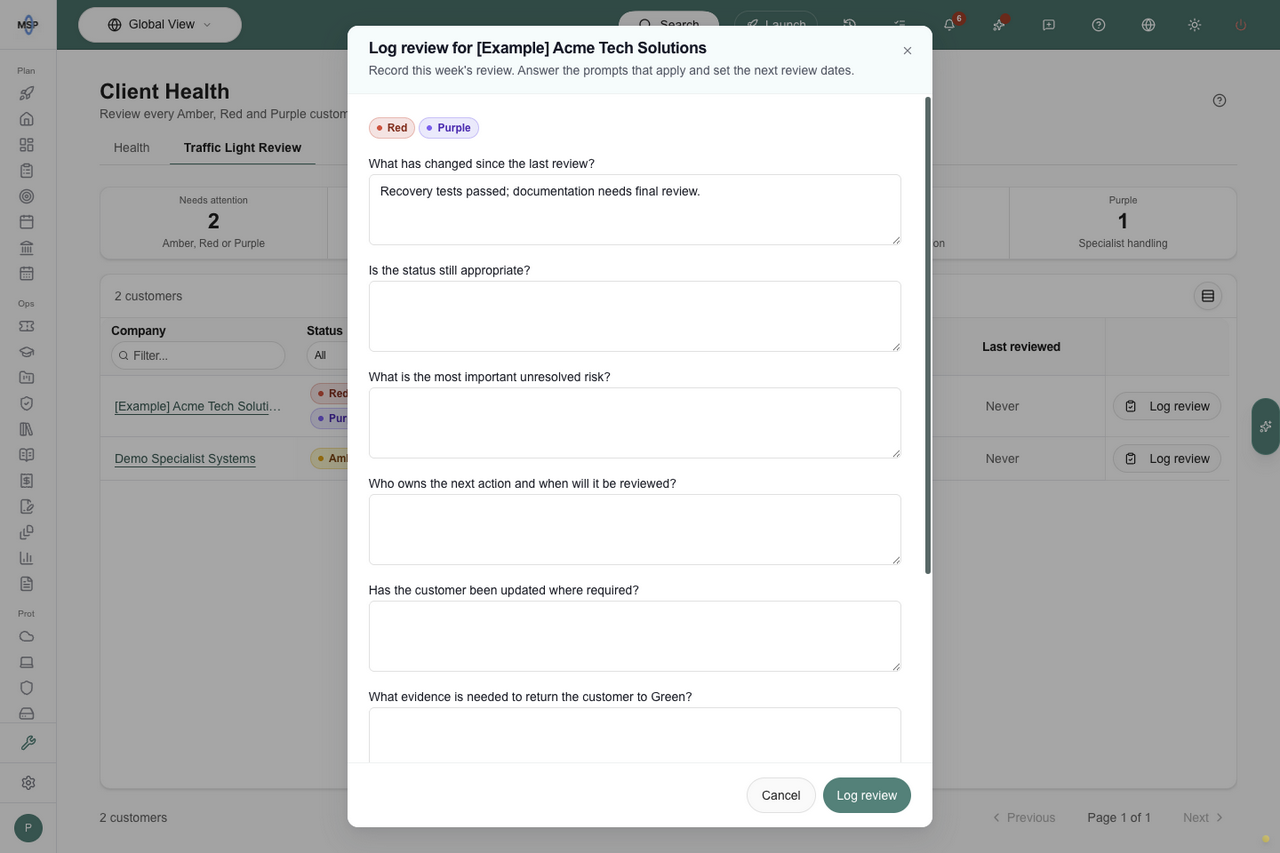
Task: Open the feedback message icon in header
Action: tap(1048, 24)
